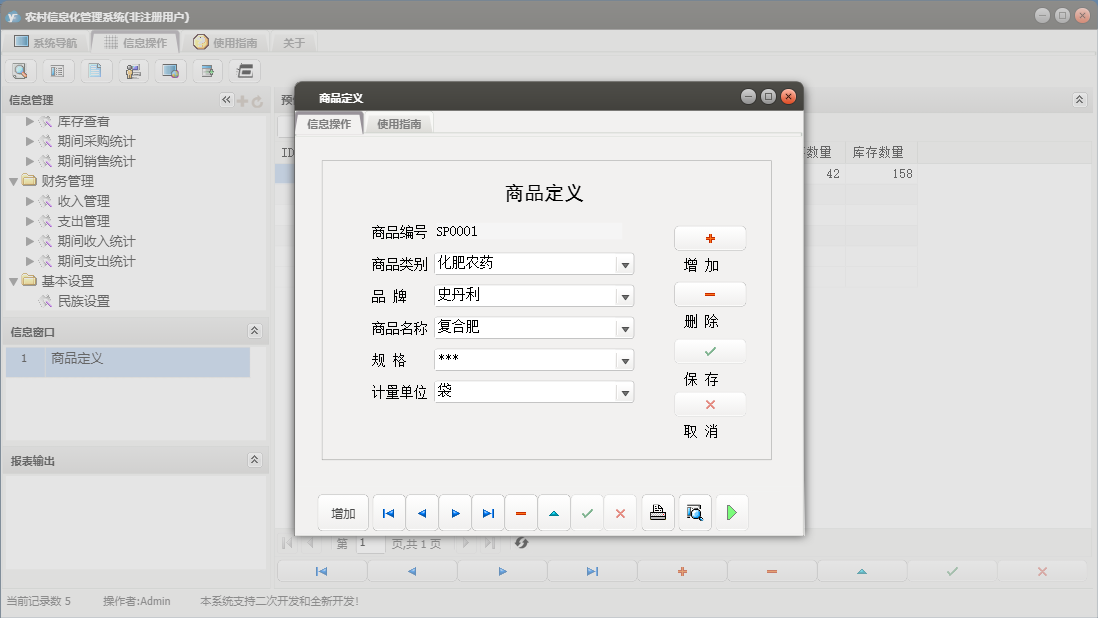The width and height of the screenshot is (1098, 618).
Task: Click the red minus button above 删除 label
Action: 710,295
